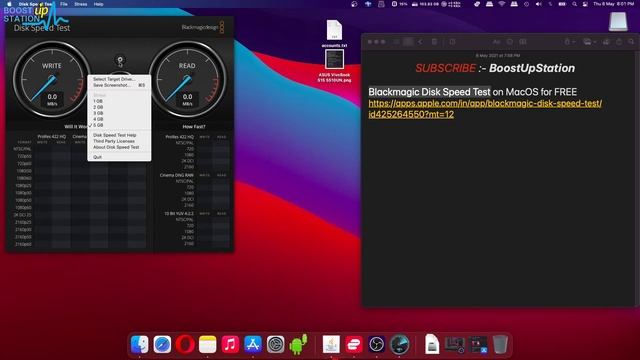Viewport: 640px width, 360px height.
Task: Click the 'Blackmagic Disk Speed Test' highlighted text
Action: [429, 92]
